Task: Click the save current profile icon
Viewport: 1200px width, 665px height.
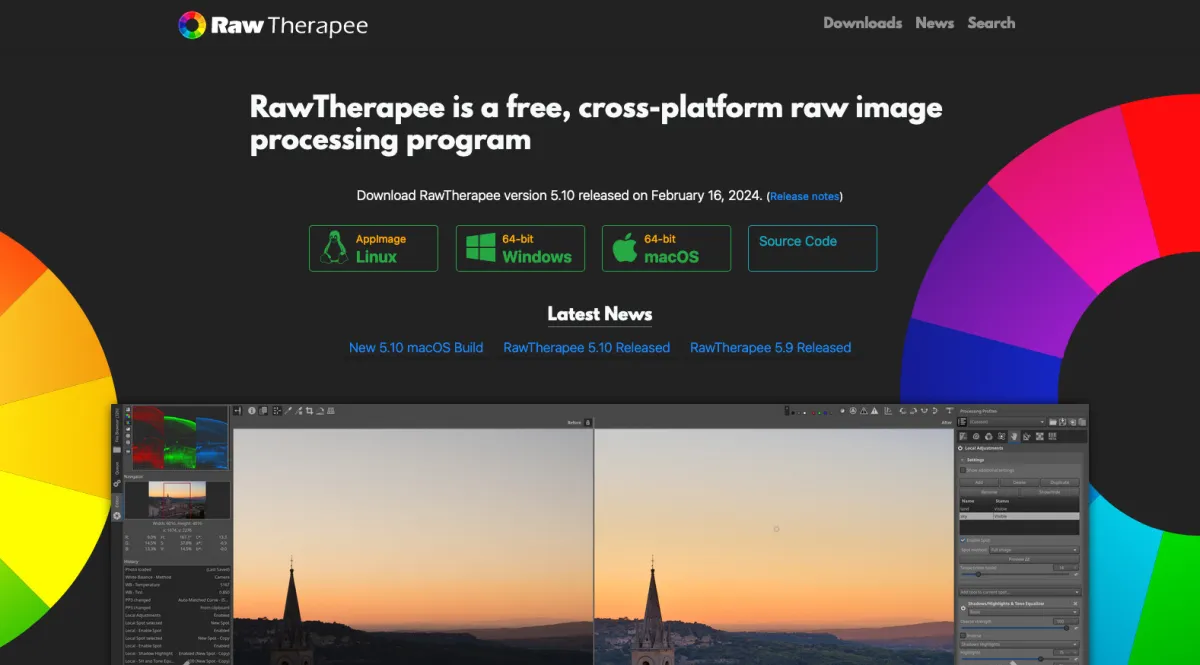Action: tap(1063, 422)
